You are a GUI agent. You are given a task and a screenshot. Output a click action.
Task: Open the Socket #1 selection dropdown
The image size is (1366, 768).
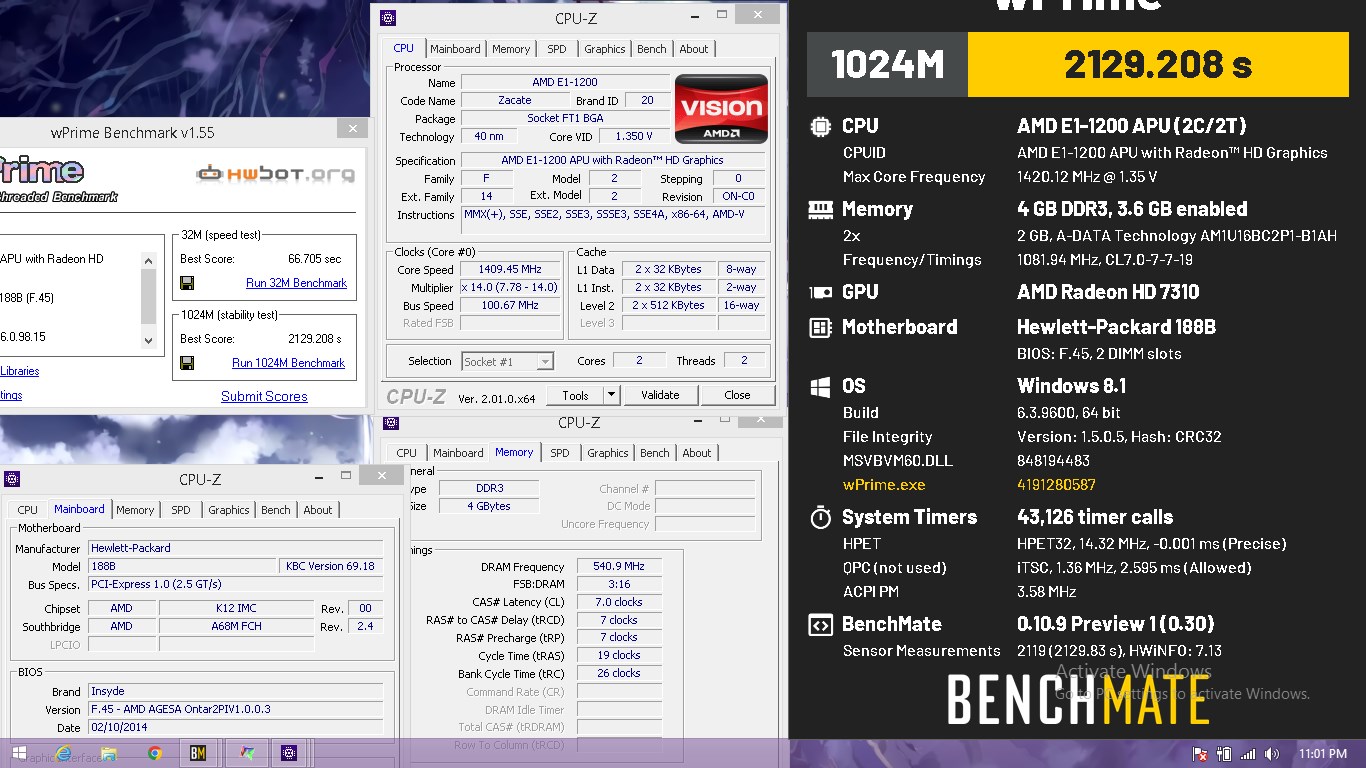(507, 361)
